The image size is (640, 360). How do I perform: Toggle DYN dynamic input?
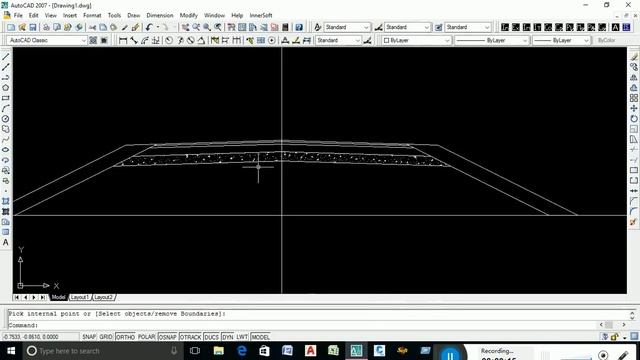pyautogui.click(x=228, y=337)
